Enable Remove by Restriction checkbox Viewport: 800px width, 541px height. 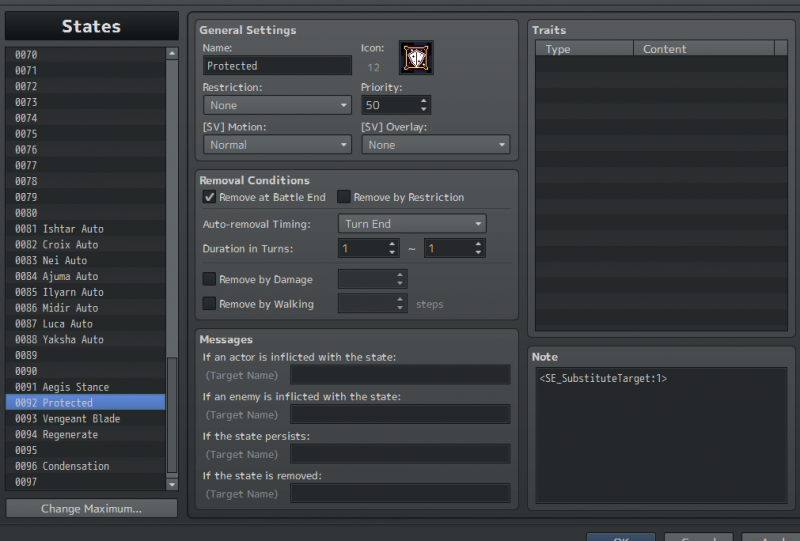344,197
